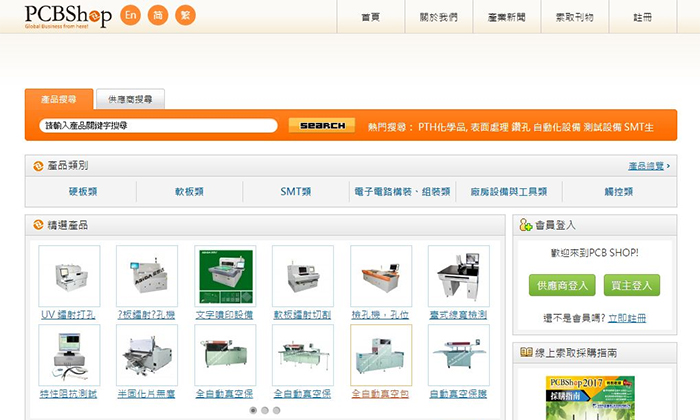Click the 立即註冊 register link
Image resolution: width=700 pixels, height=420 pixels.
(627, 317)
